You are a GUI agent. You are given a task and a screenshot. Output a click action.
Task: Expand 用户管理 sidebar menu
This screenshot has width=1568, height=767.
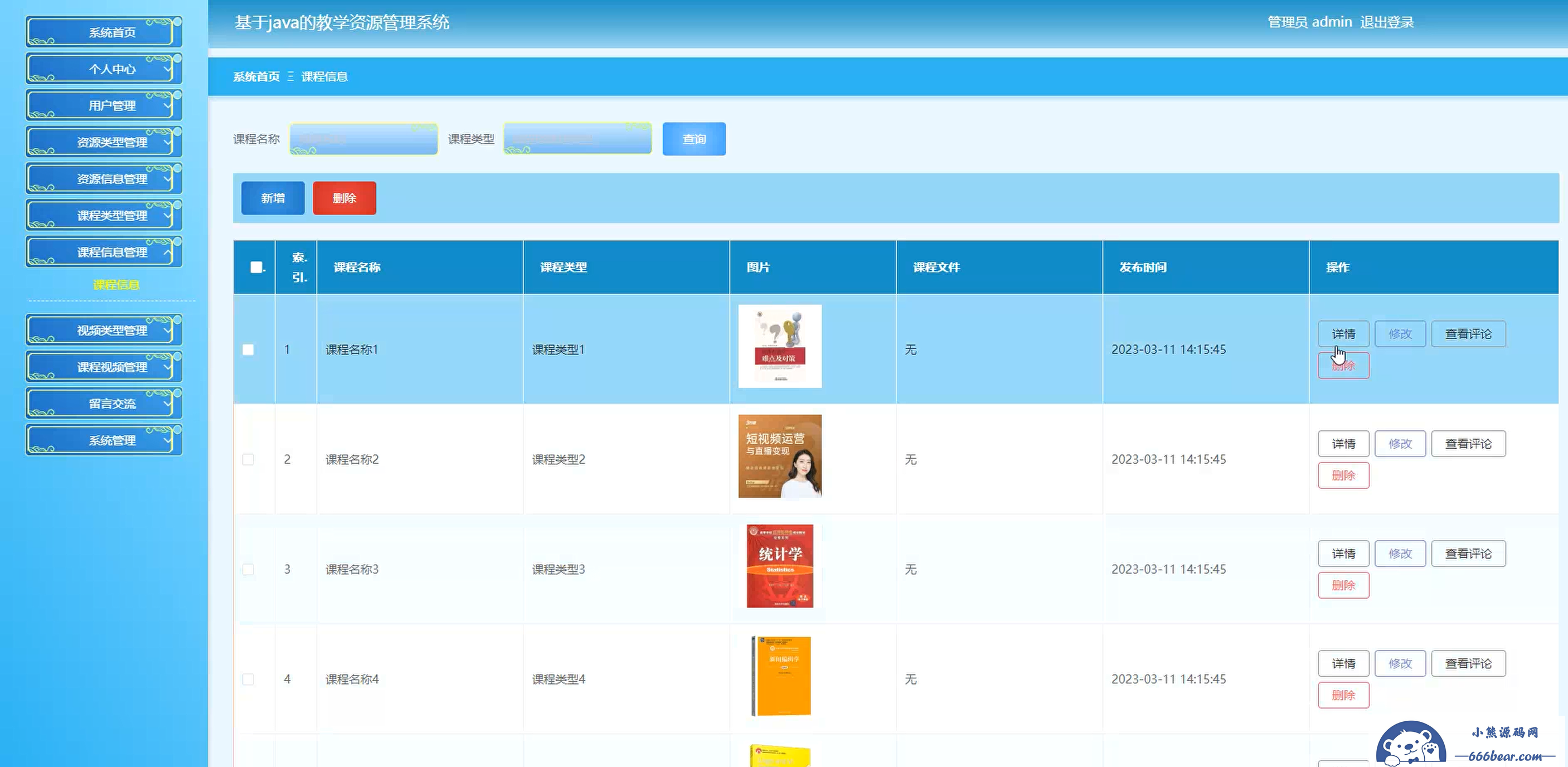pyautogui.click(x=104, y=105)
